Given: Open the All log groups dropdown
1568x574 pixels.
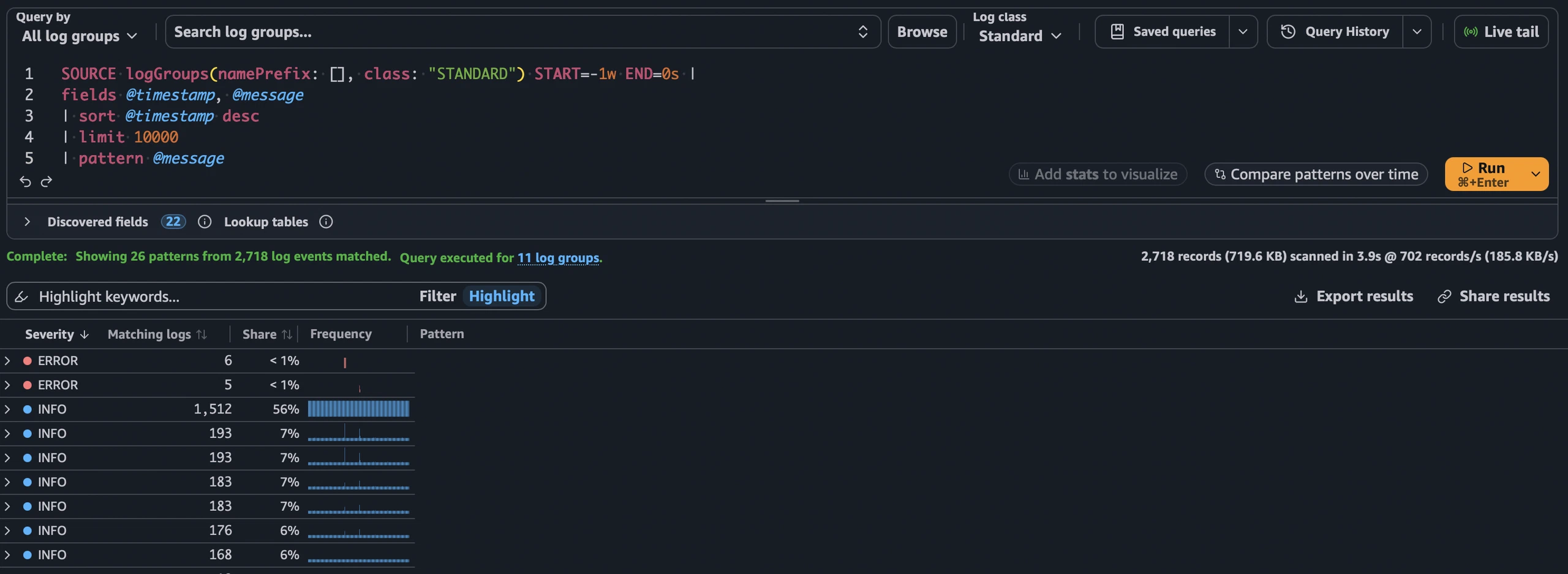Looking at the screenshot, I should [79, 36].
